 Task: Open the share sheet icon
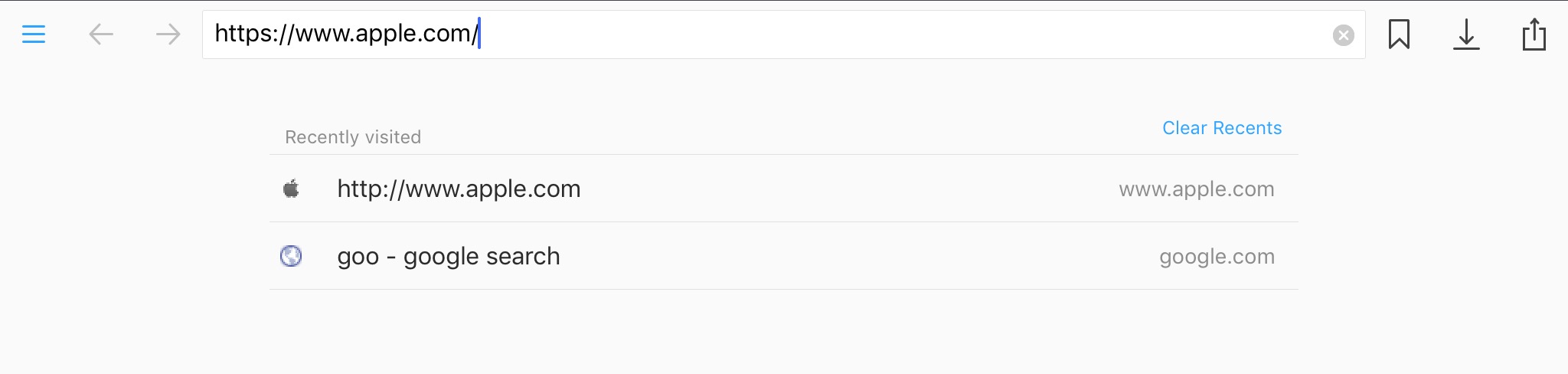(x=1534, y=34)
